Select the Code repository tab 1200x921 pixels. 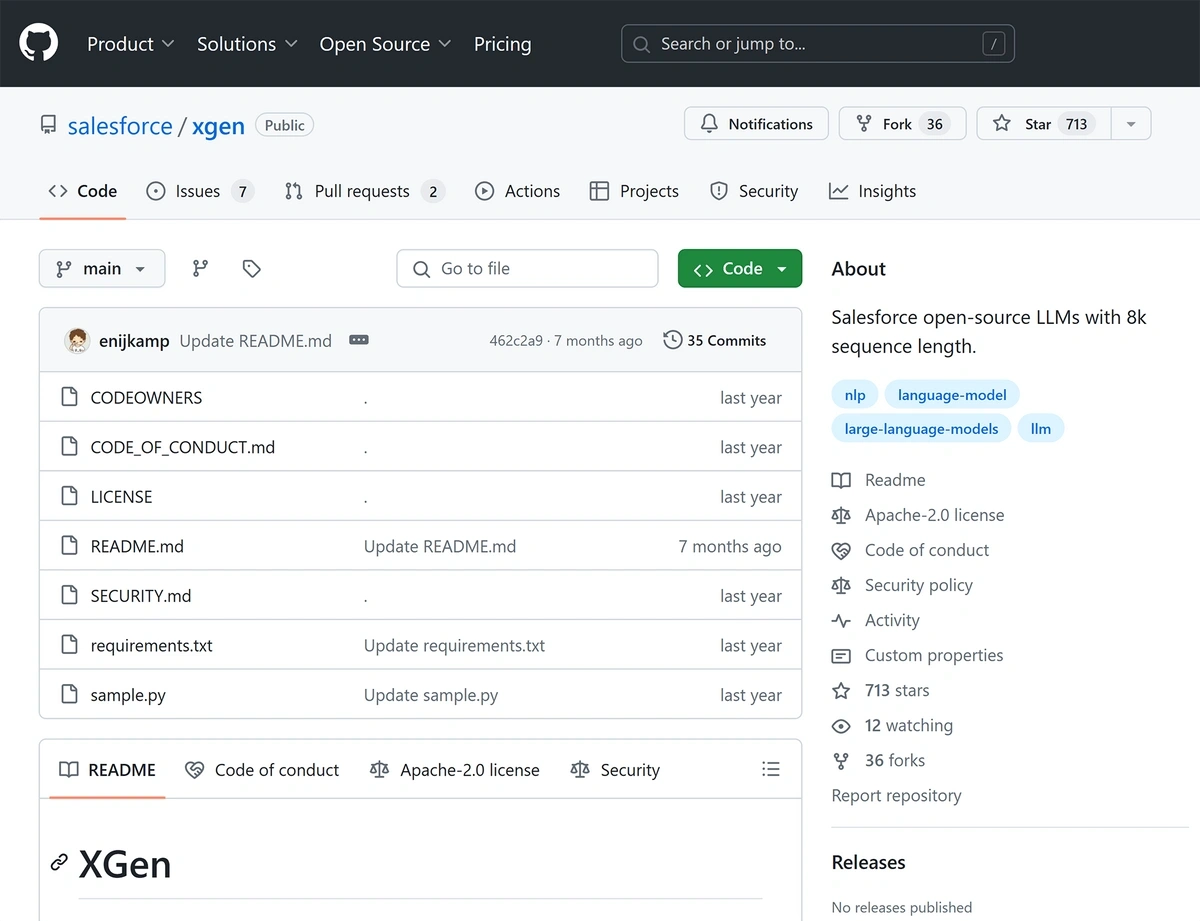coord(83,191)
